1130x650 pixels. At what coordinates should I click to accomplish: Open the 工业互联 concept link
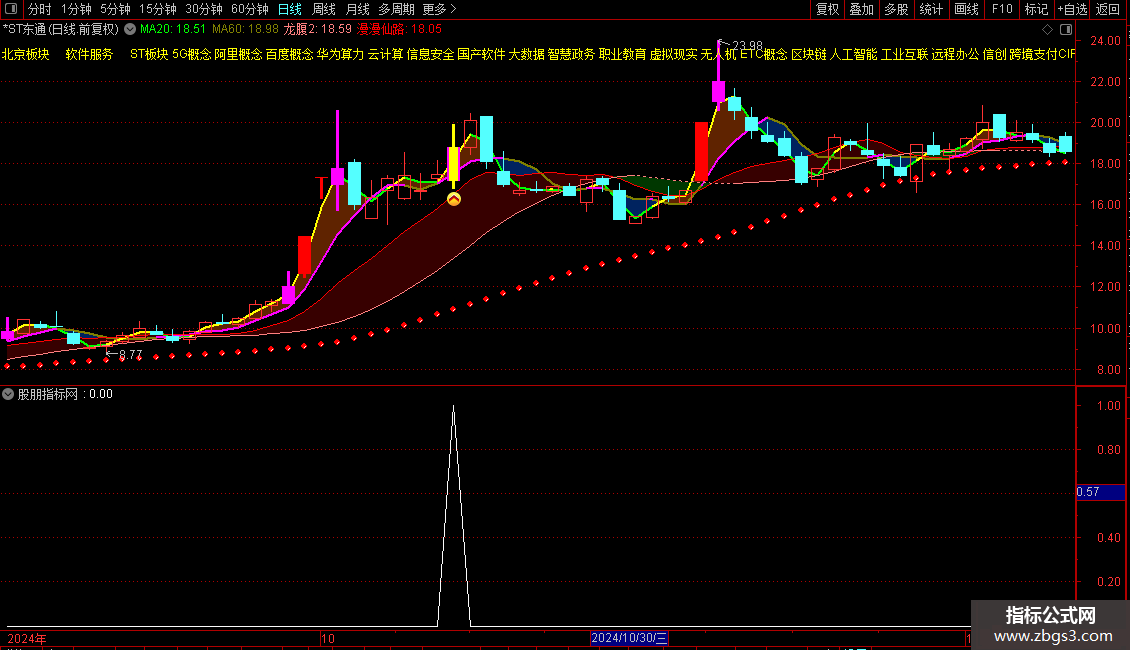[904, 54]
